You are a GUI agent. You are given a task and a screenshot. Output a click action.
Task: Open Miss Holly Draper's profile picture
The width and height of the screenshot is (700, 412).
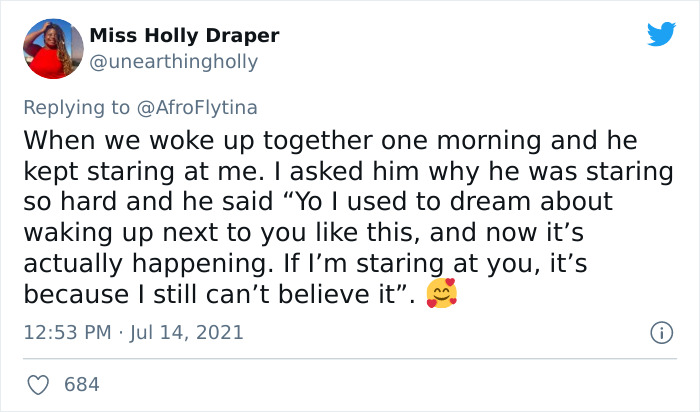[50, 48]
